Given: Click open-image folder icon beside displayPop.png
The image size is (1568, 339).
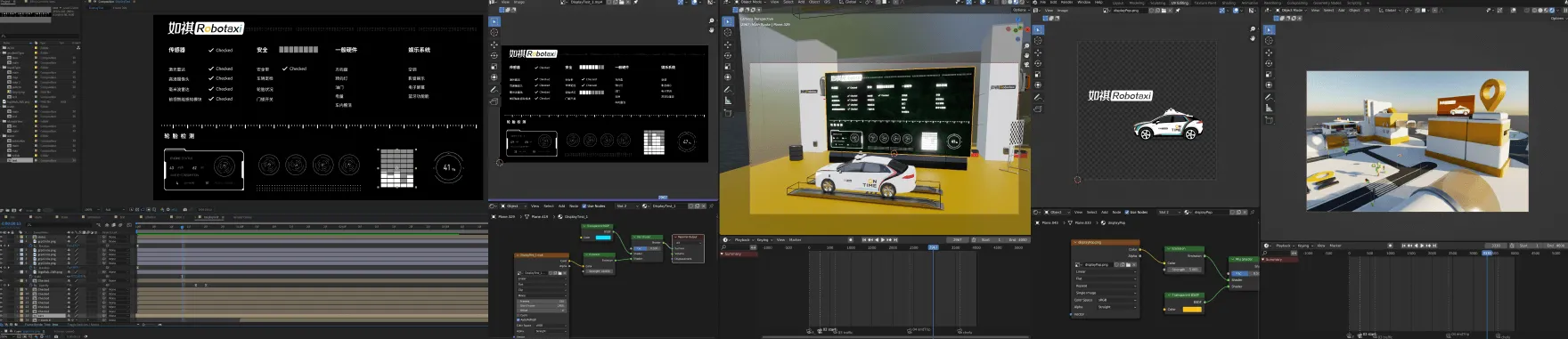Looking at the screenshot, I should (1164, 11).
